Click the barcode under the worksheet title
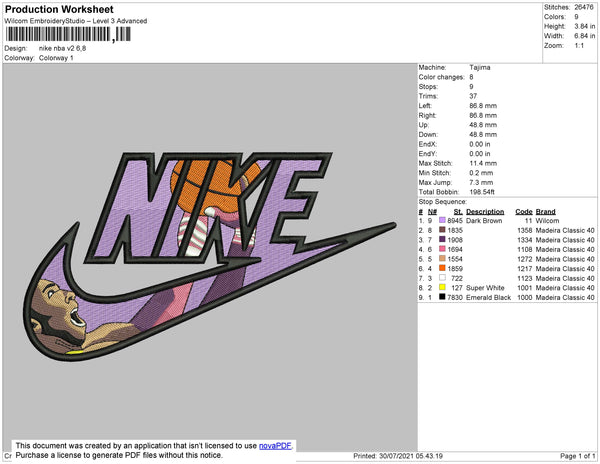This screenshot has height=464, width=600. pyautogui.click(x=68, y=34)
